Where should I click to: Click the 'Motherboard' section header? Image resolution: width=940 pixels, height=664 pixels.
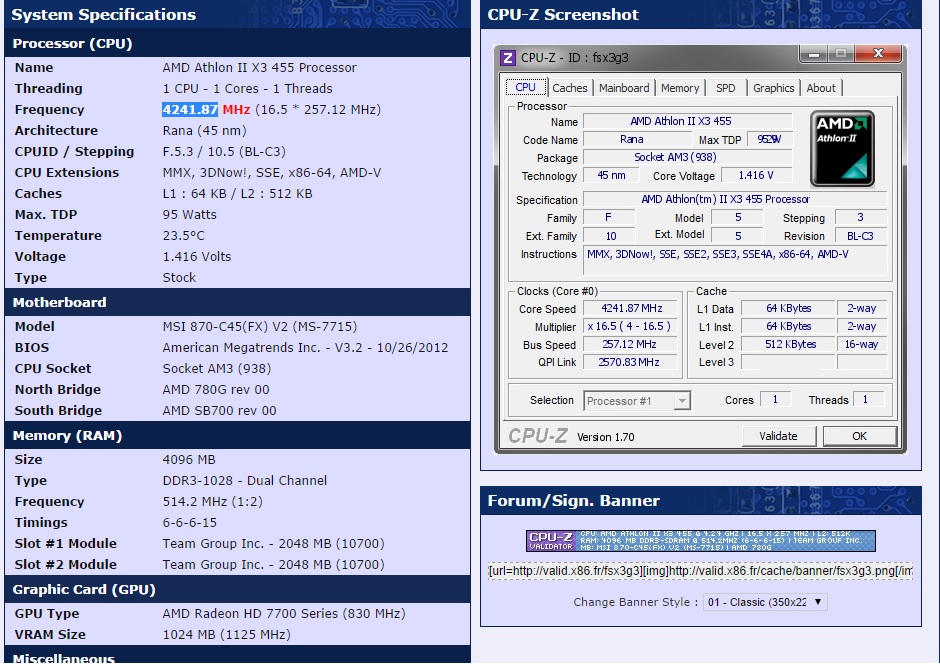237,302
